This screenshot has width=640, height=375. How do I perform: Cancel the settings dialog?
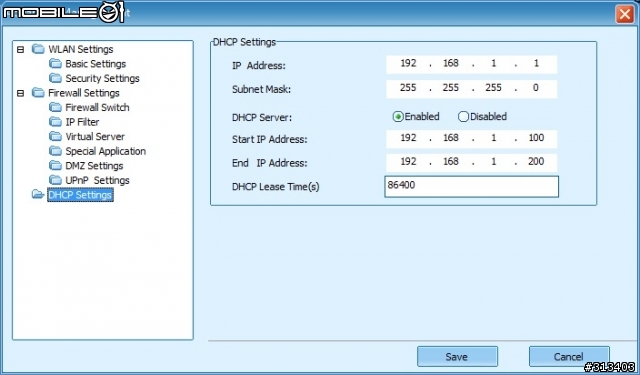(x=569, y=357)
